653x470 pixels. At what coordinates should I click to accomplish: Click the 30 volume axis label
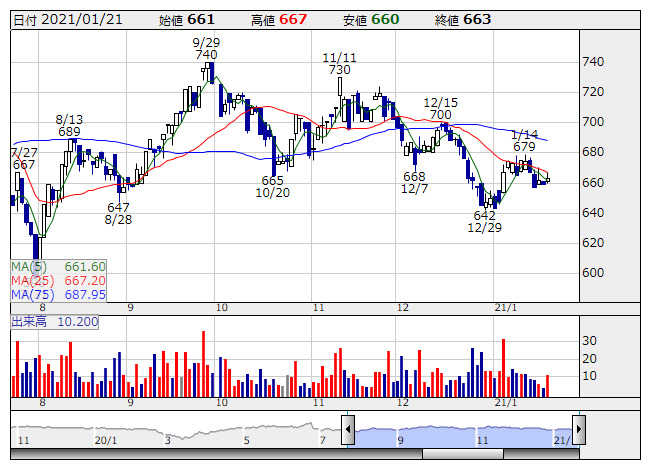(589, 341)
